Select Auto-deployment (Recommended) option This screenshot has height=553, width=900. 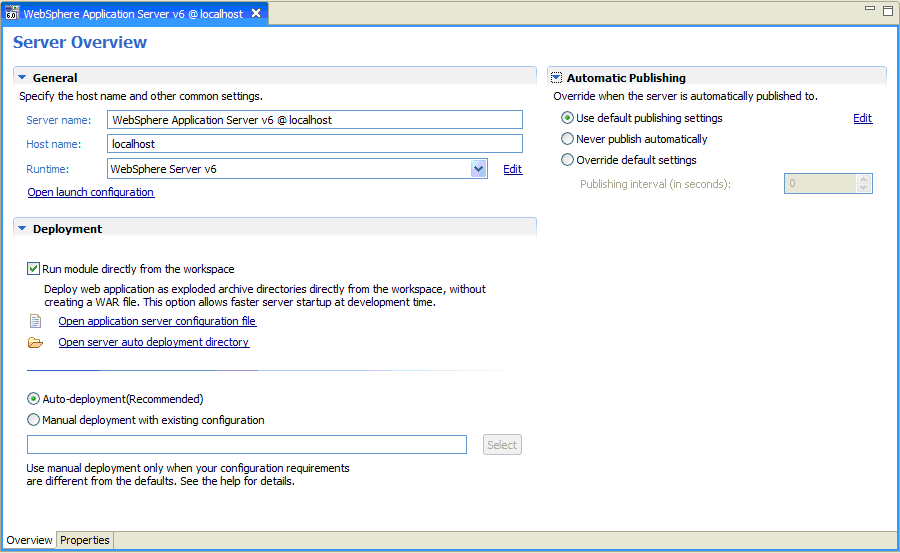pyautogui.click(x=33, y=399)
